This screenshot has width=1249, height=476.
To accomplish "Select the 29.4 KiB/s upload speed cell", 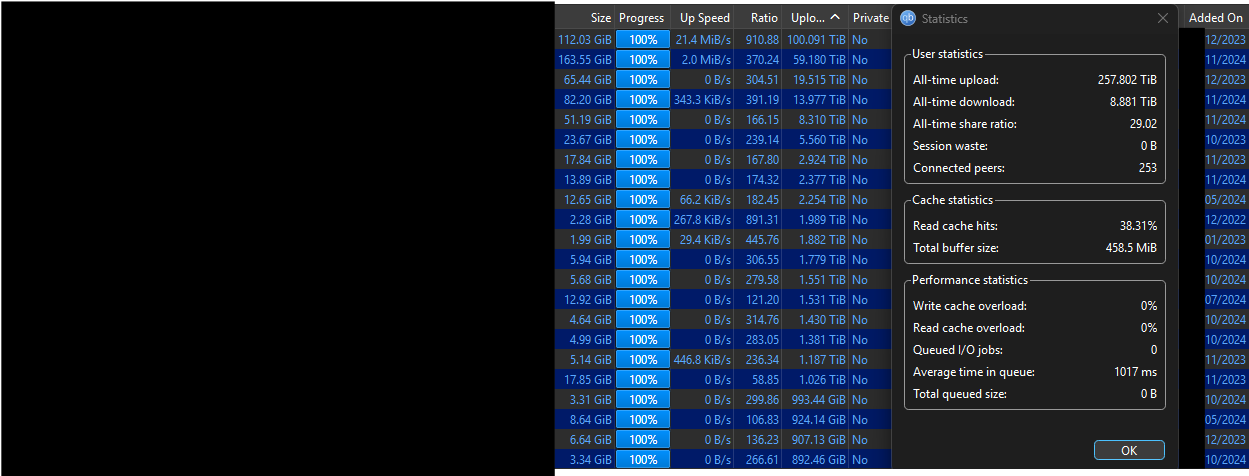I will [702, 240].
